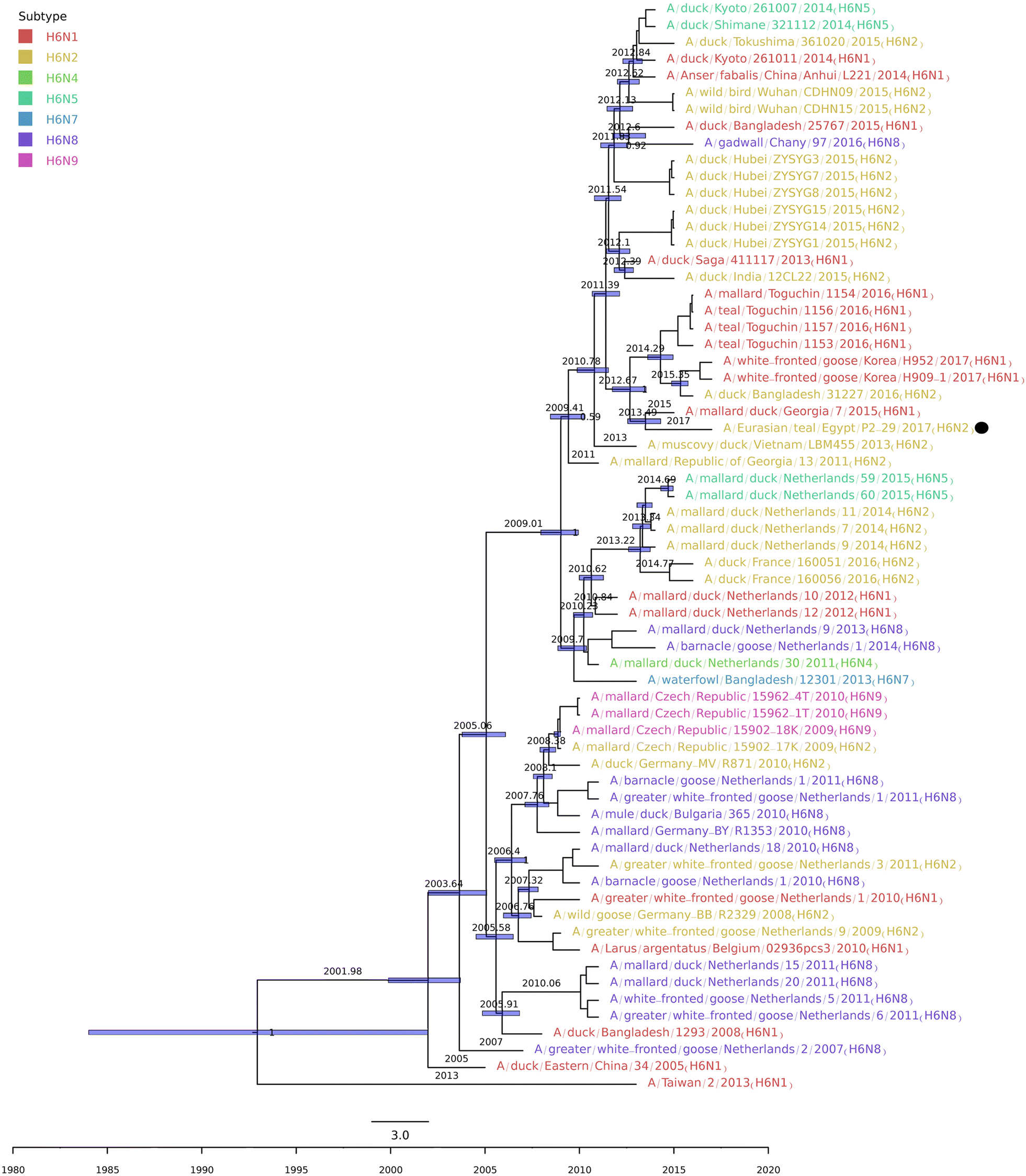
Task: Select tip A/mallard/Republic of Georgia/13/2011(H6N2)
Action: tap(751, 462)
